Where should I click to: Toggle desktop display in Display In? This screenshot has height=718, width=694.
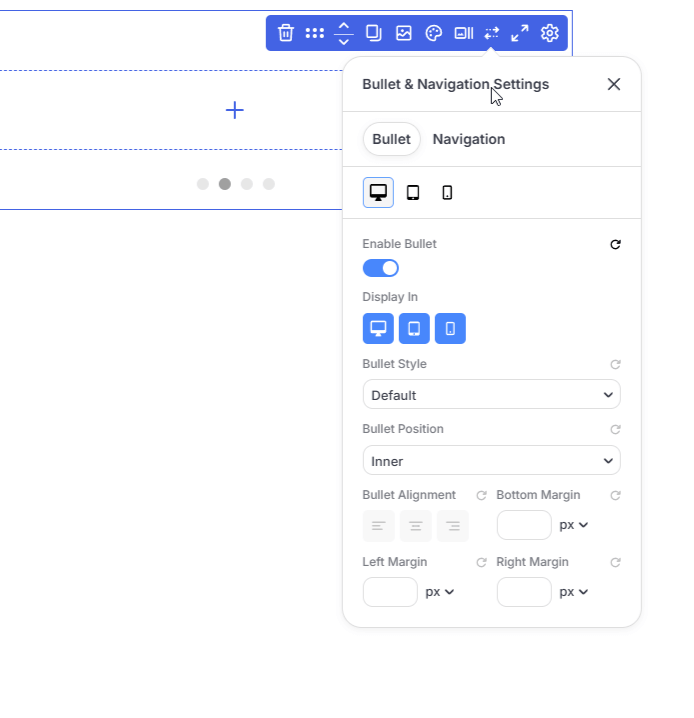click(x=378, y=328)
